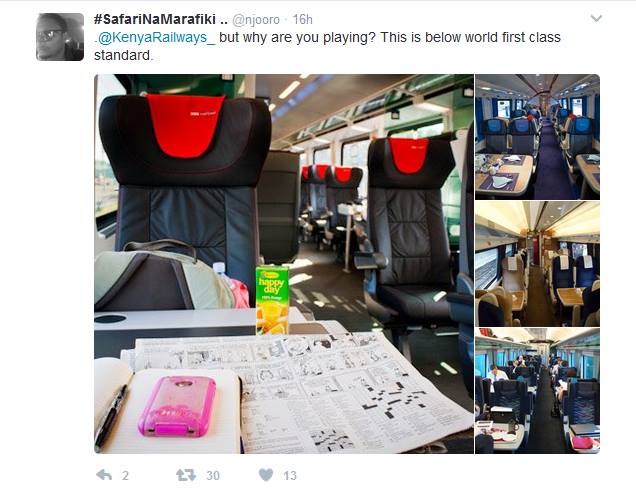
Task: Click the retweet icon
Action: click(186, 475)
